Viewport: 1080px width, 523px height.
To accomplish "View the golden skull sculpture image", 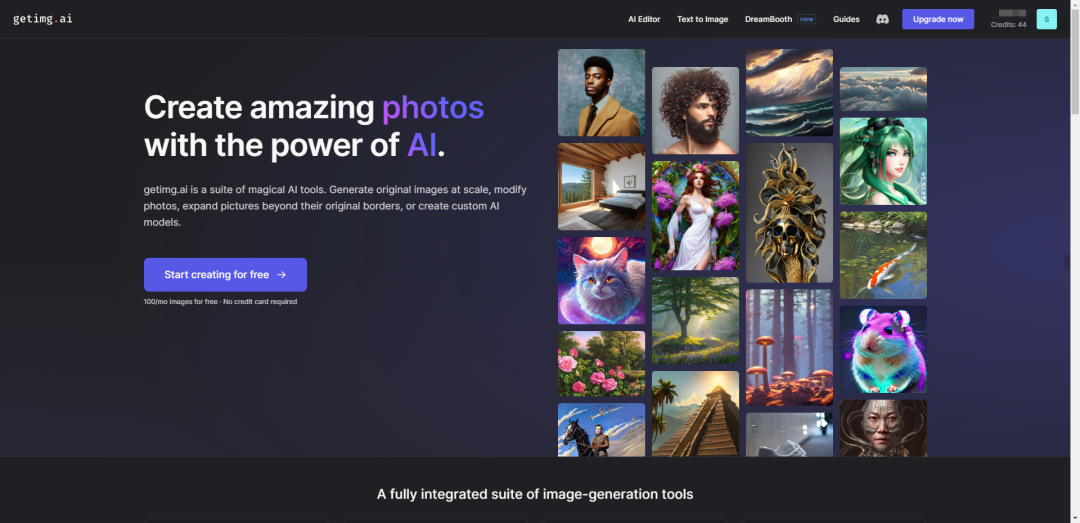I will click(789, 212).
